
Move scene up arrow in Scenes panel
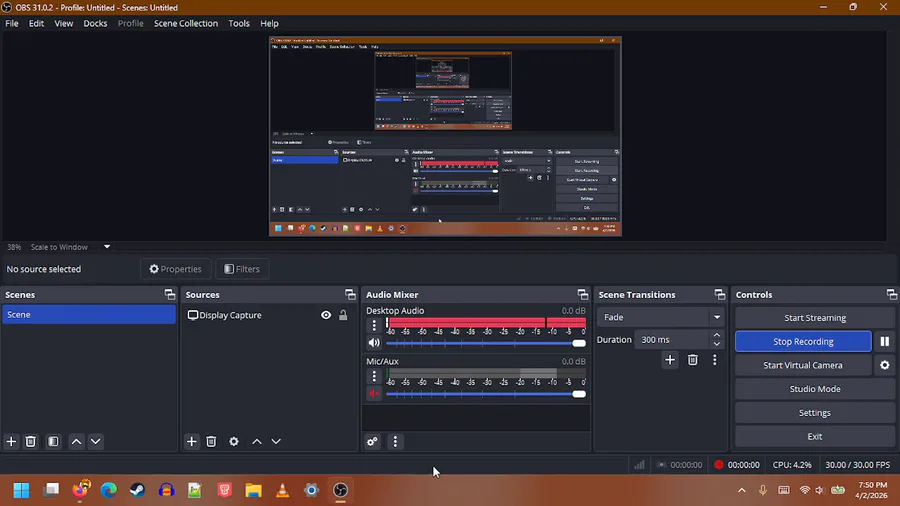(x=76, y=441)
